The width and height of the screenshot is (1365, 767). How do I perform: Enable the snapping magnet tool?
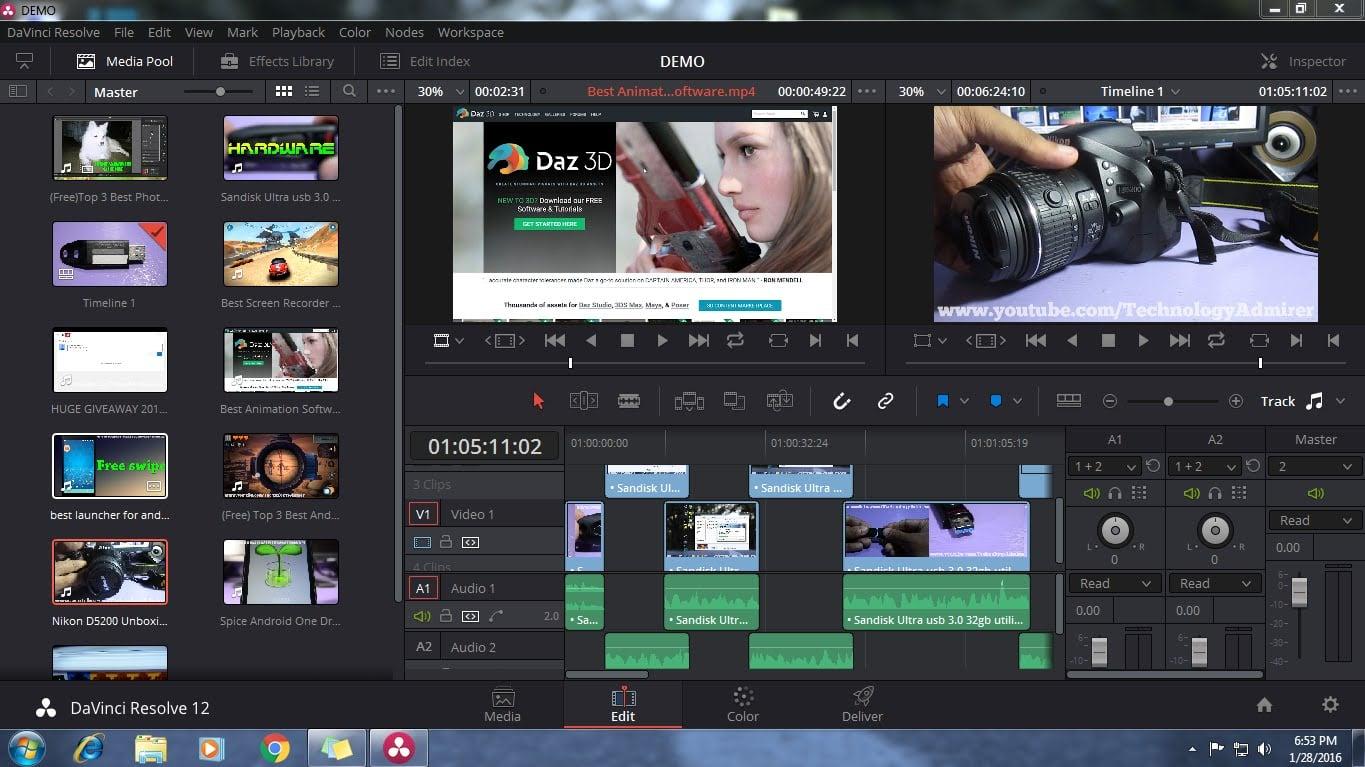(841, 400)
